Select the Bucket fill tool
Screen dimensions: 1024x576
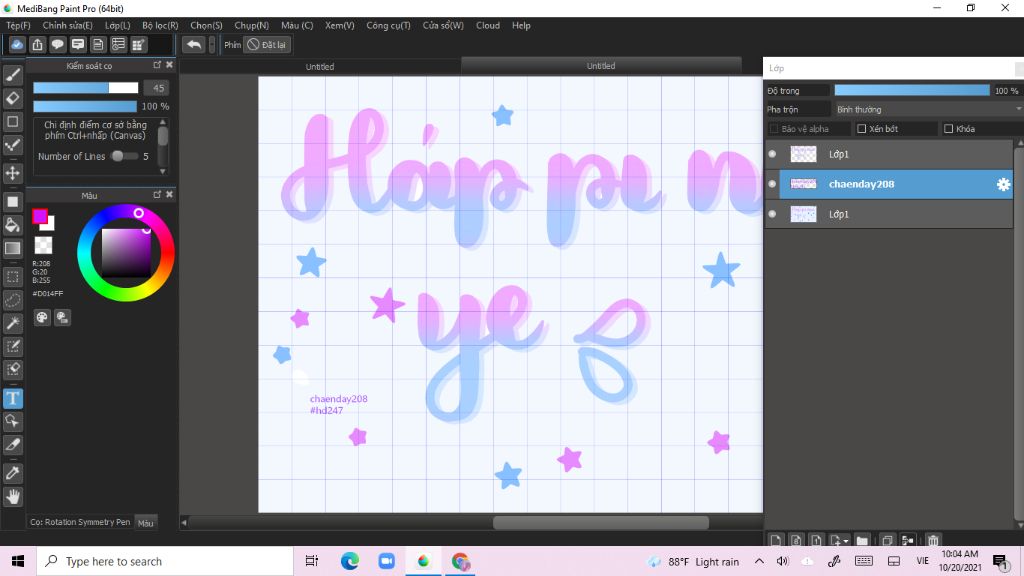[12, 225]
